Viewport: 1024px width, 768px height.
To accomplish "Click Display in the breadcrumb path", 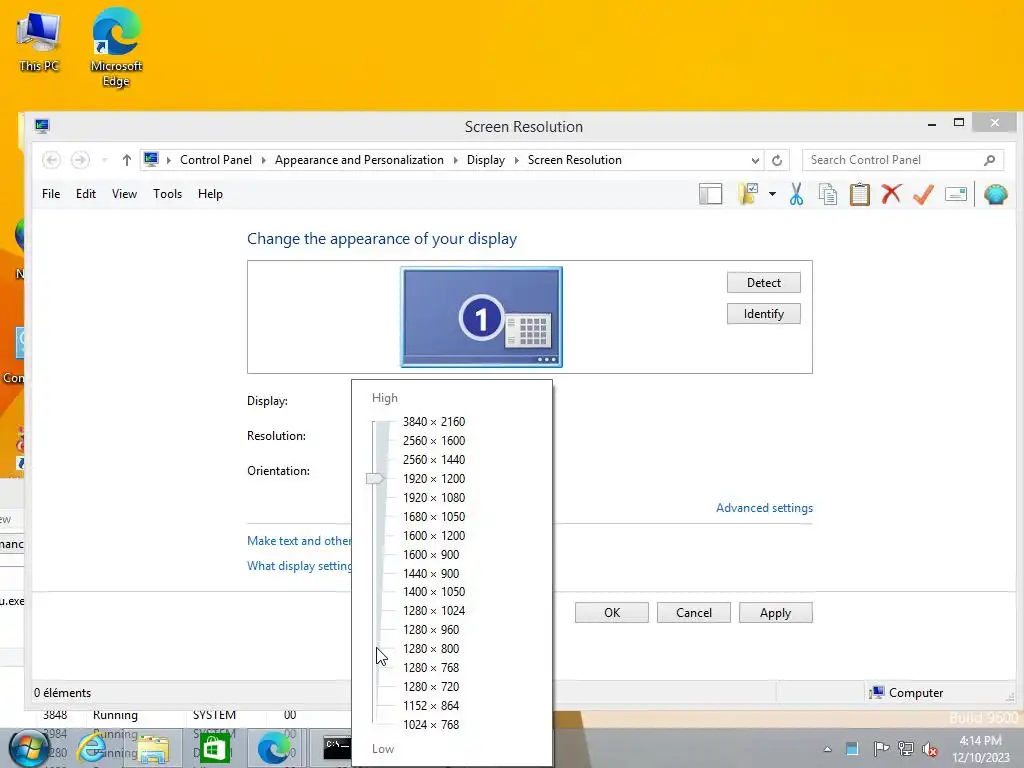I will point(486,160).
